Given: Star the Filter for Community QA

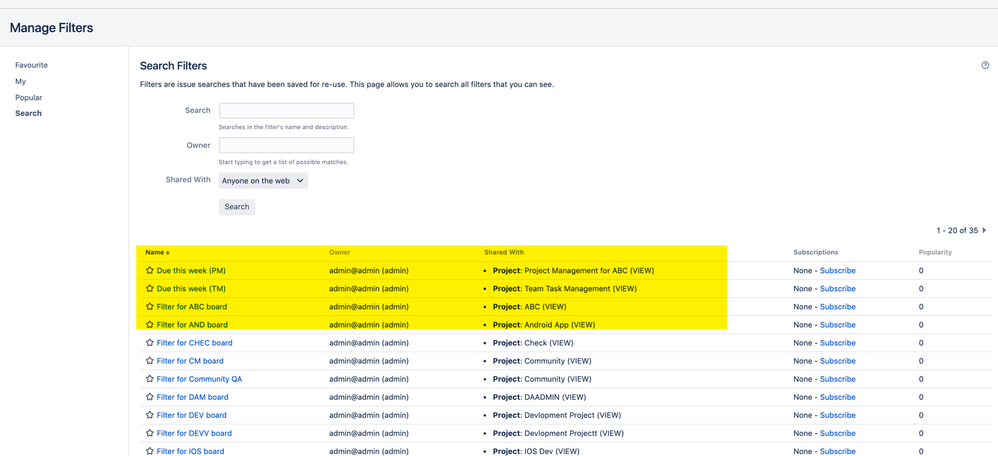Looking at the screenshot, I should point(150,379).
